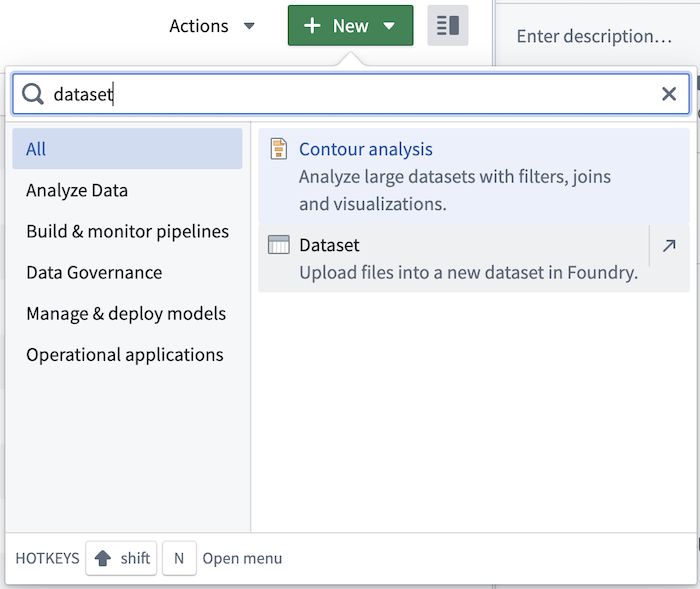The width and height of the screenshot is (700, 589).
Task: Click the dataset search input box
Action: tap(351, 94)
